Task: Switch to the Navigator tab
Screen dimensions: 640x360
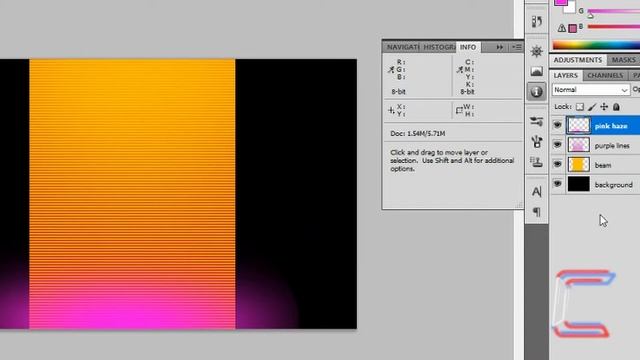Action: pos(402,47)
